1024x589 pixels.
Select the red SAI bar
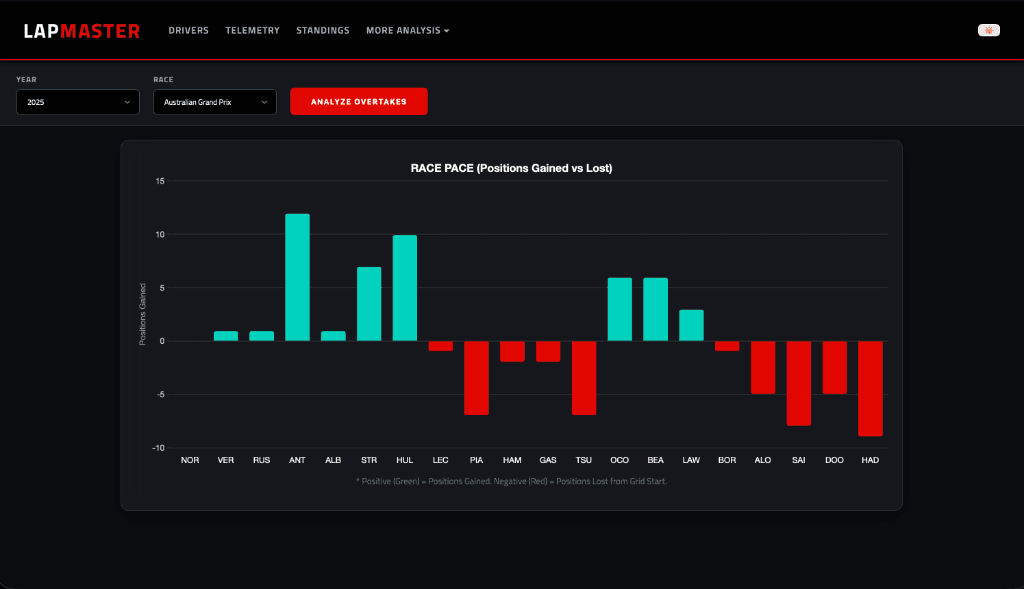pyautogui.click(x=798, y=383)
